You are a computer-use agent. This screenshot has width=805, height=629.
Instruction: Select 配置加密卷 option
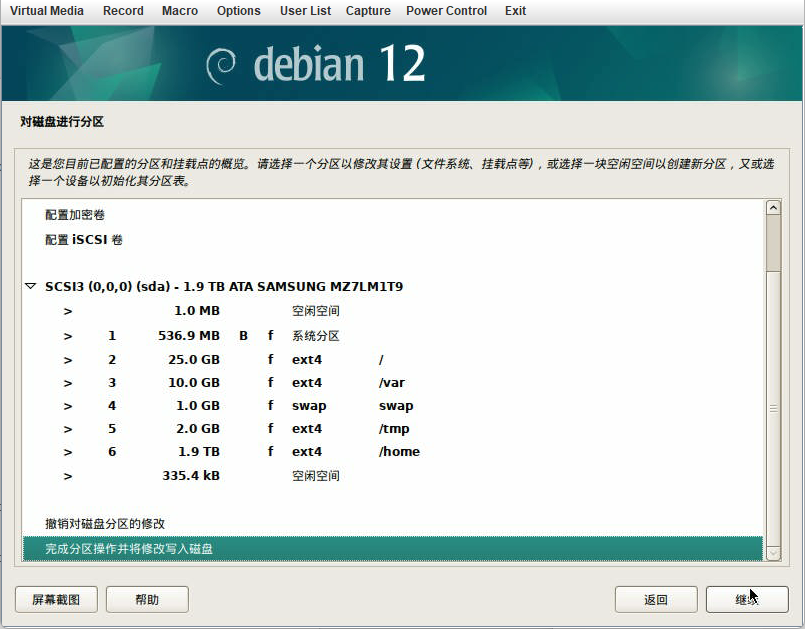click(75, 215)
